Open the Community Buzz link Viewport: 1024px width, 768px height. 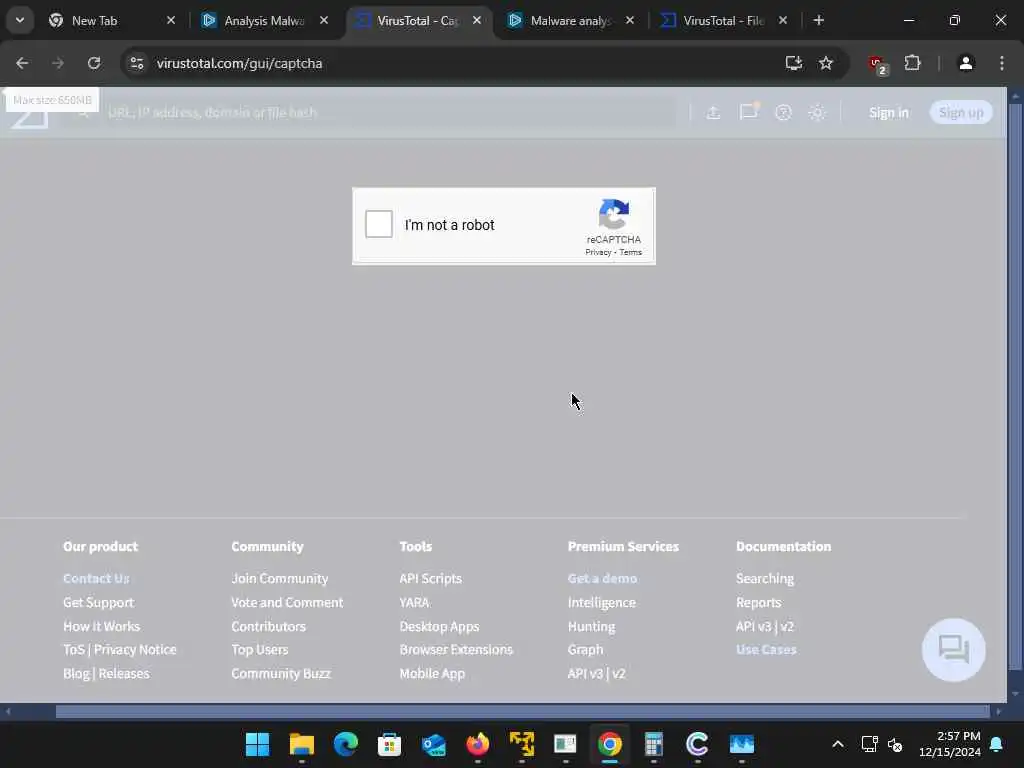click(281, 673)
